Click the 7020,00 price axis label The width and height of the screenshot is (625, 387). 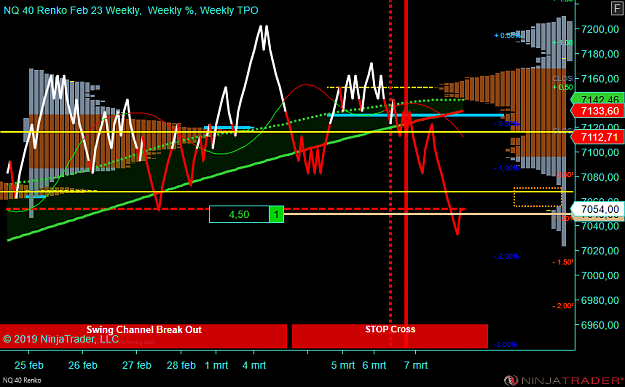coord(600,251)
